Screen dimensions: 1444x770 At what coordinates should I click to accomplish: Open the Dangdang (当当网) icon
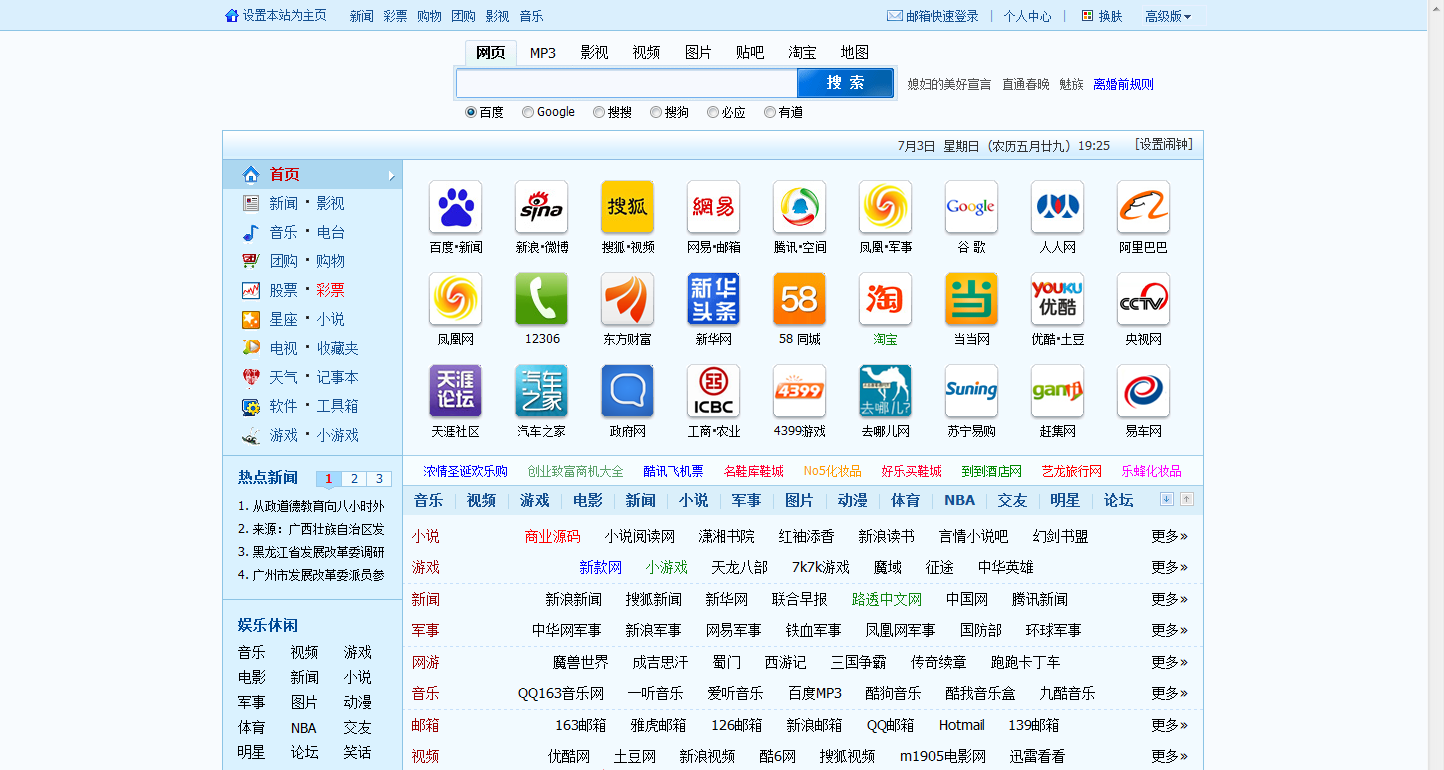coord(971,299)
